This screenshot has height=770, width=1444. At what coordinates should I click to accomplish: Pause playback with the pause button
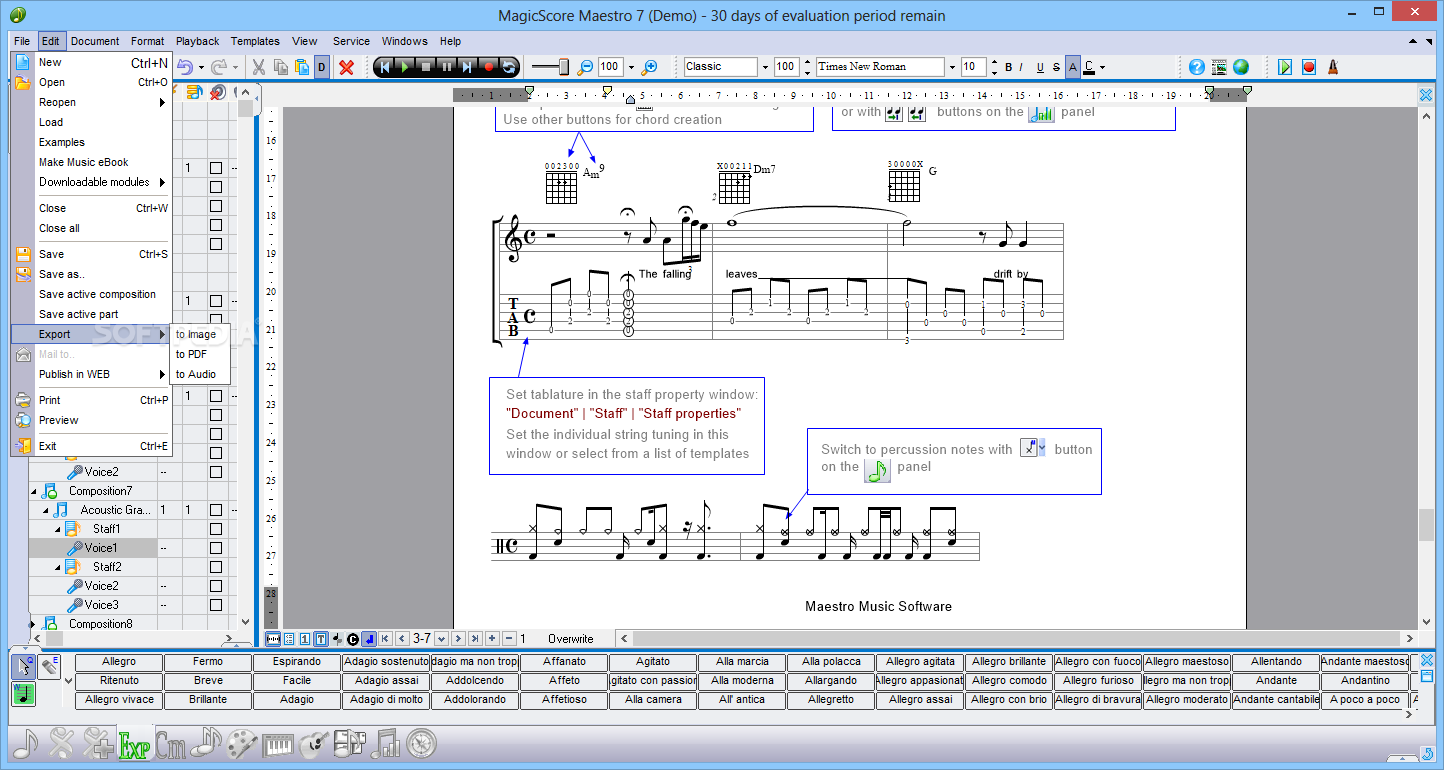[446, 67]
